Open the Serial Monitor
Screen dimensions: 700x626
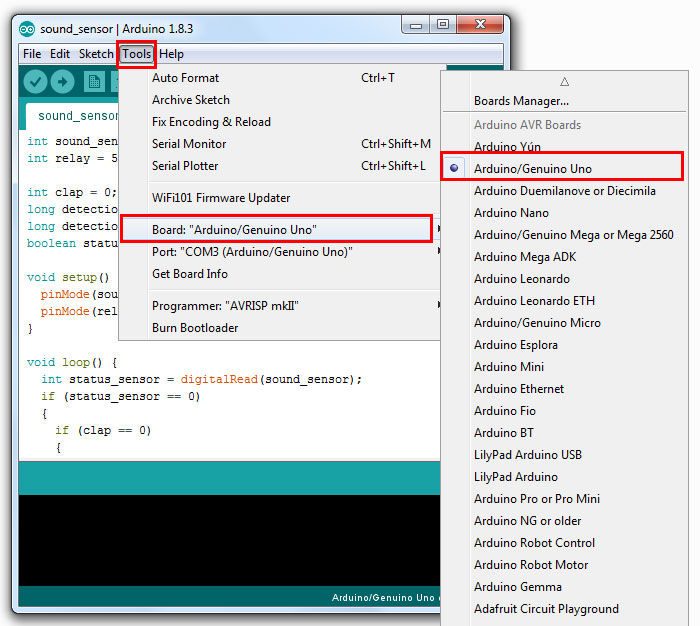pyautogui.click(x=281, y=144)
